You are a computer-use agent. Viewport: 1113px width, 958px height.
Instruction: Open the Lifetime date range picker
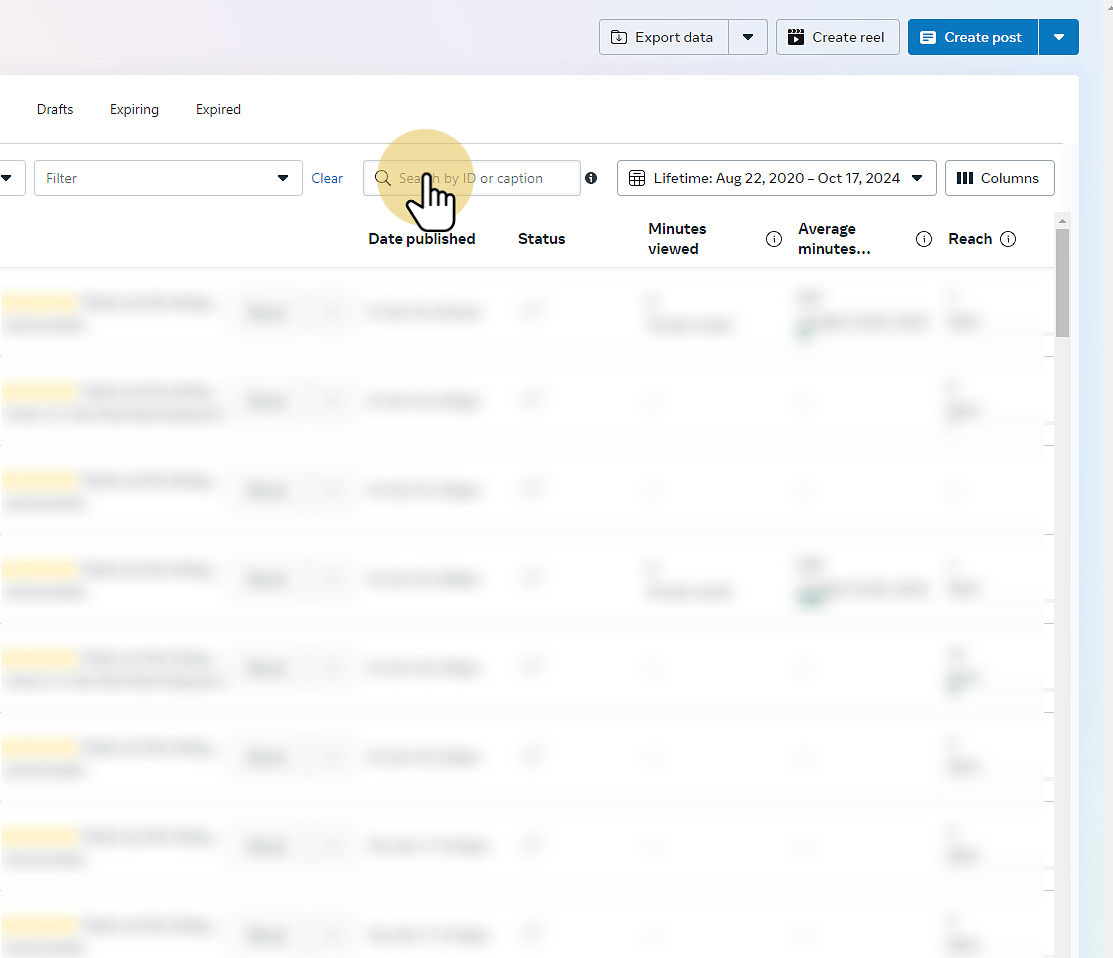777,178
